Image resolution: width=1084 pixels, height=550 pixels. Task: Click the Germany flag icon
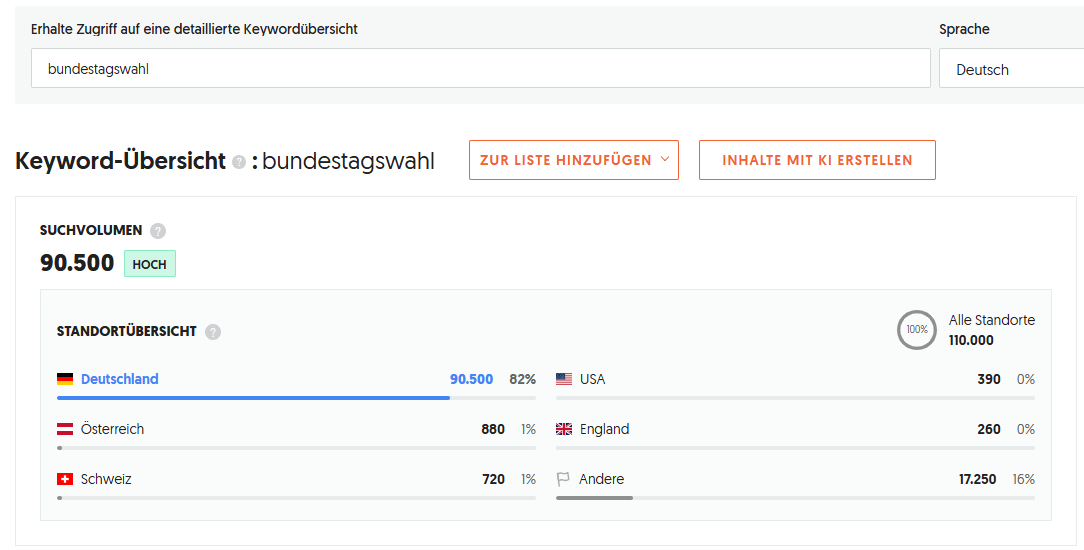coord(65,380)
